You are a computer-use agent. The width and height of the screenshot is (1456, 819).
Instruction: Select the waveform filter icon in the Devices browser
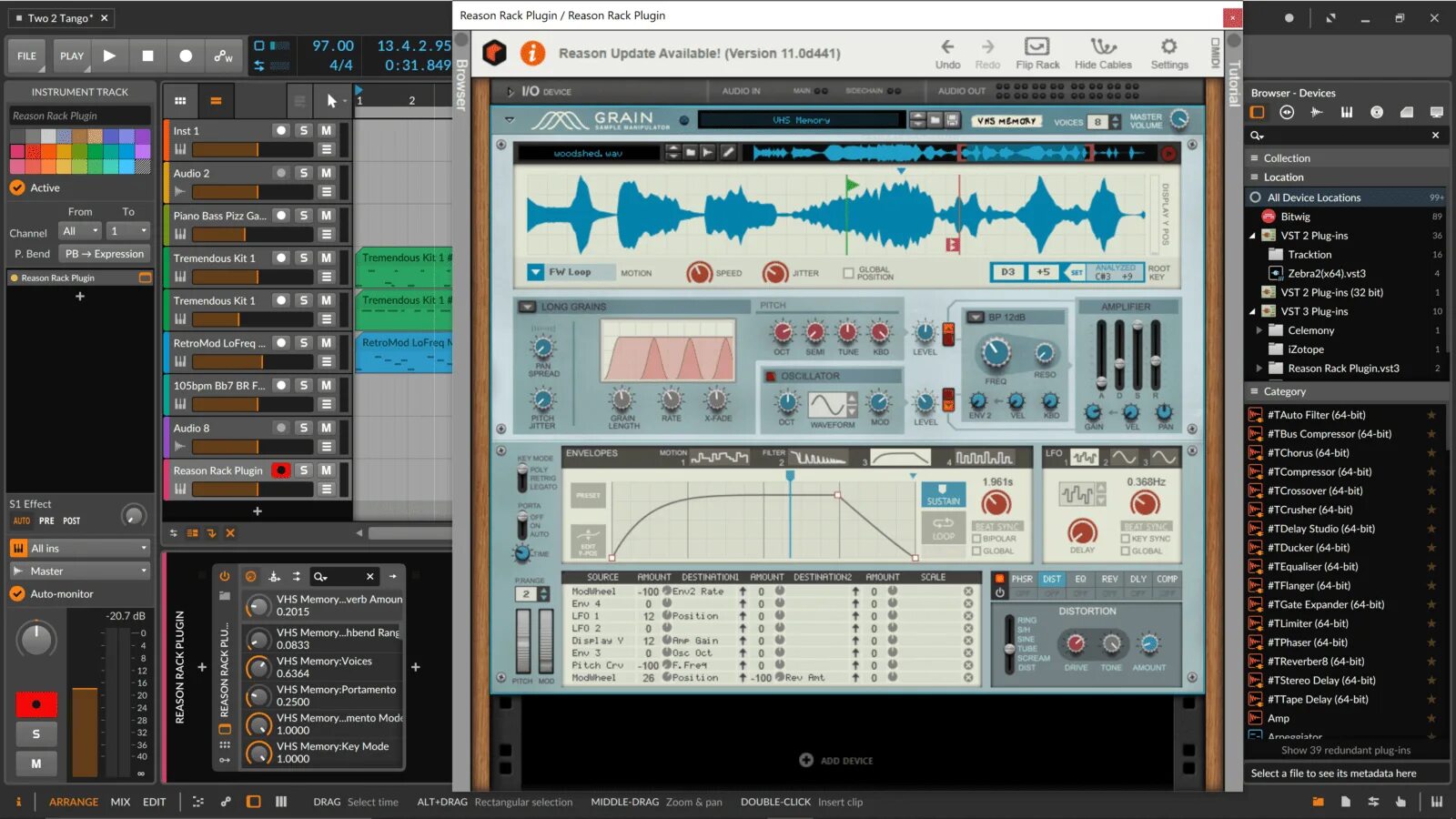pos(1316,112)
